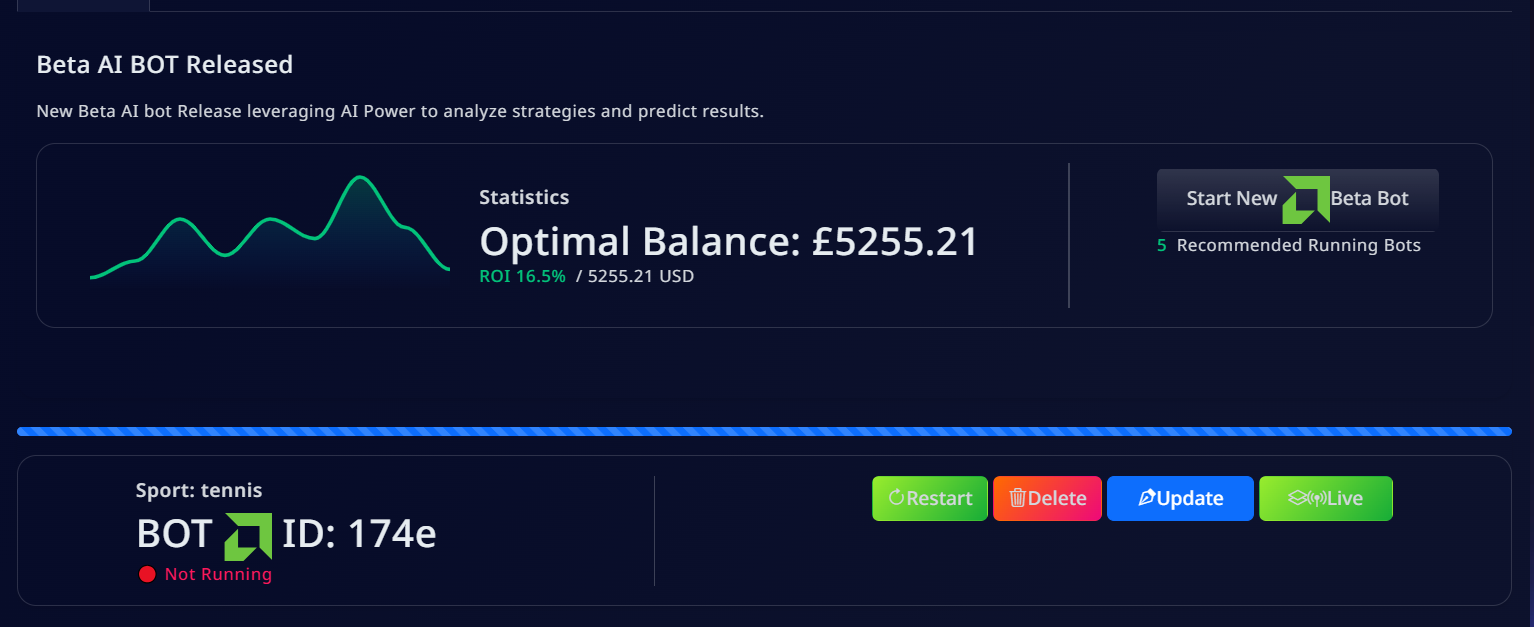Click the blue striped progress bar
This screenshot has width=1534, height=627.
[764, 432]
